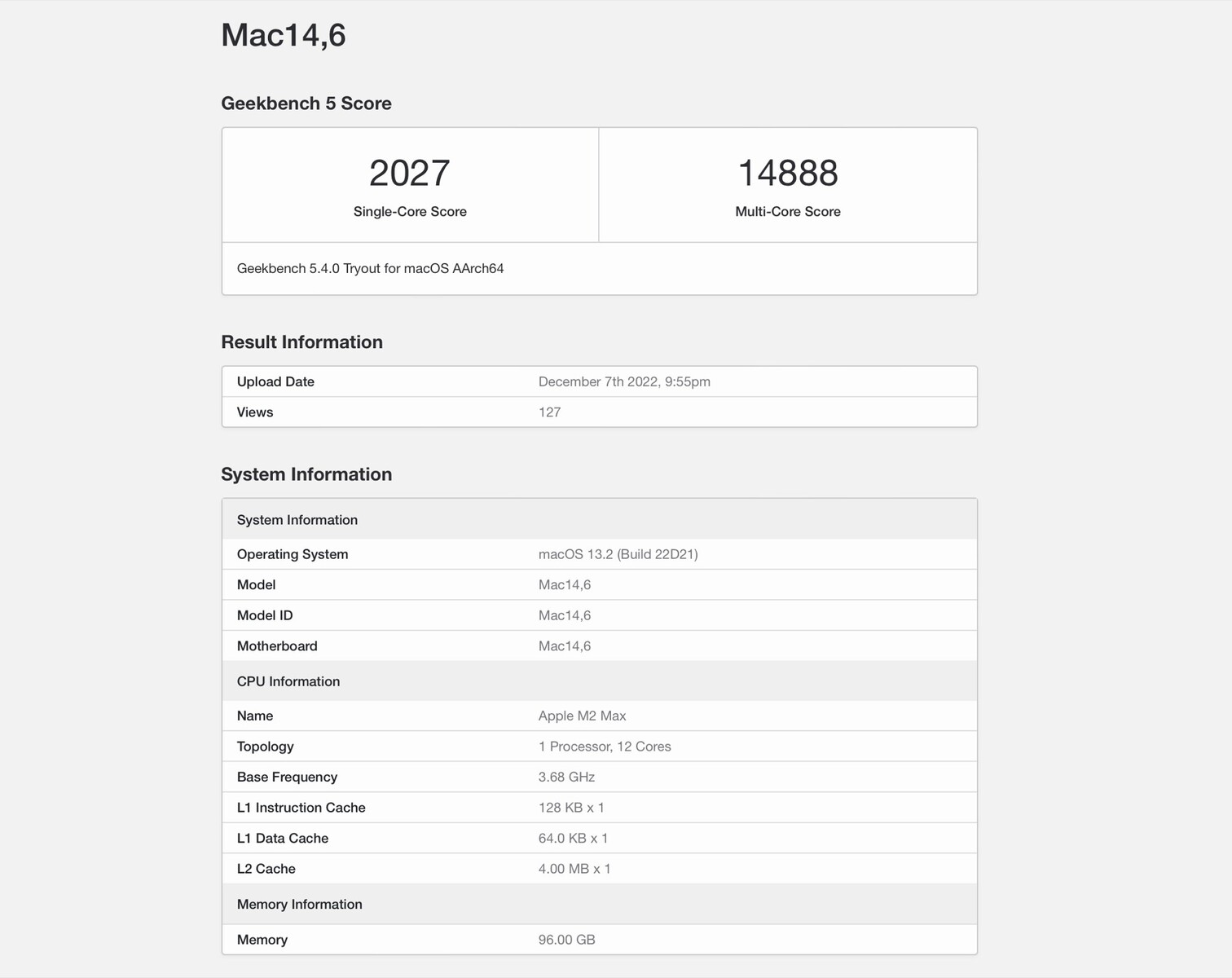Click the Model ID row label
Screen dimensions: 1232x978
coord(265,615)
